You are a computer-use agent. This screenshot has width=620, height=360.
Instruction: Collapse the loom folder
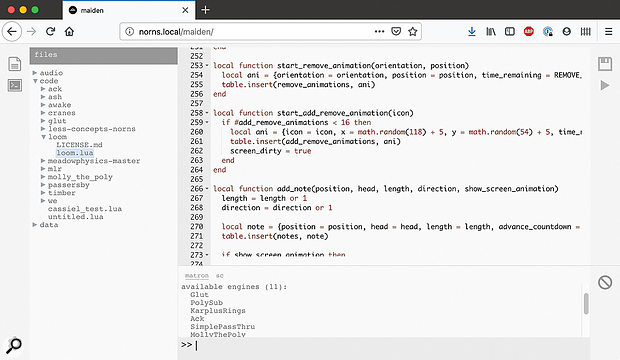tap(43, 137)
